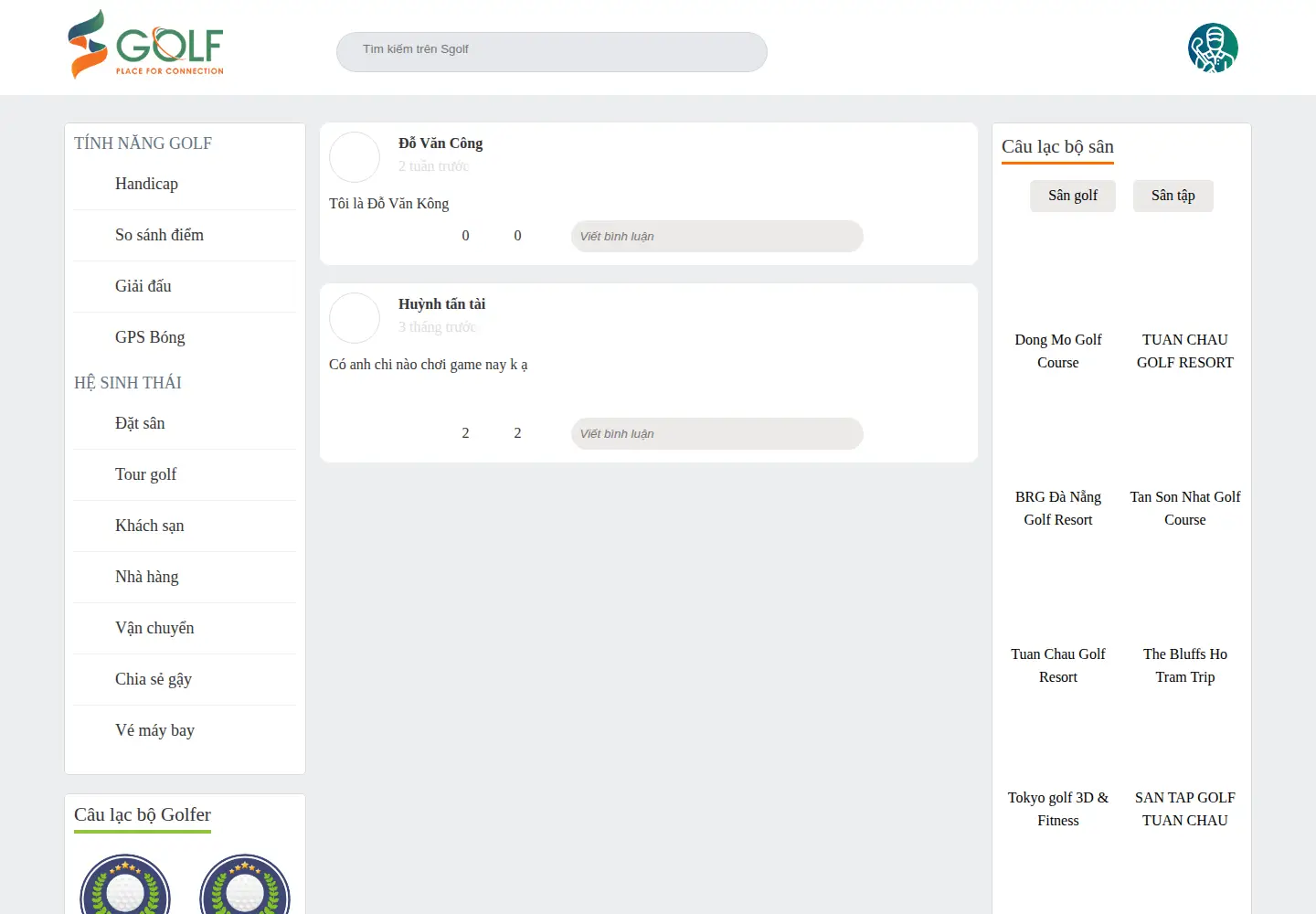Open Tokyo golf 3D & Fitness

coord(1058,809)
